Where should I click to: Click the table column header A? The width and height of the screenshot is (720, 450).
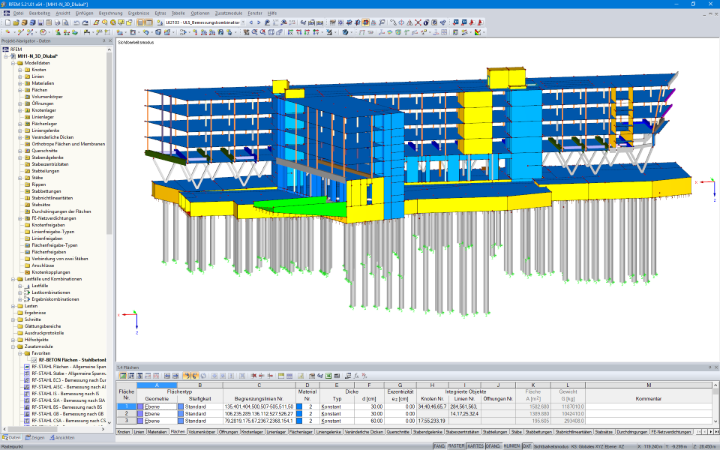pos(157,385)
